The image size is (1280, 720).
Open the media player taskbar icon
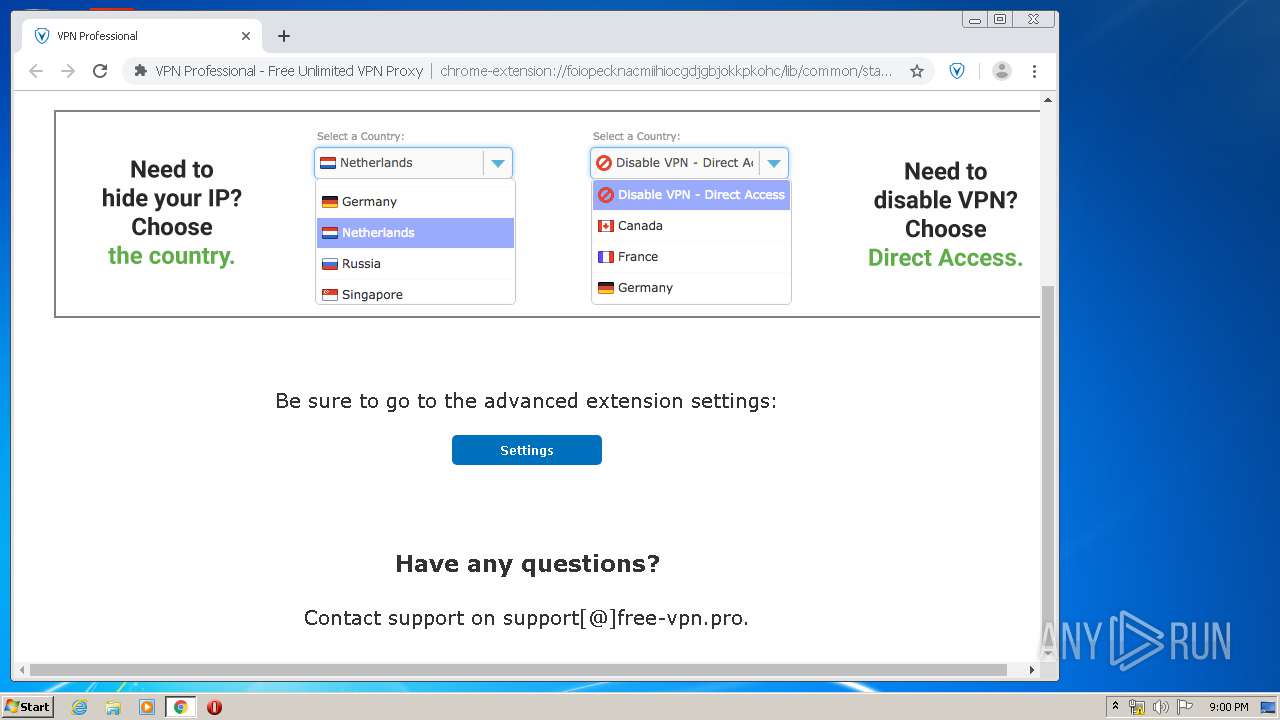coord(147,707)
